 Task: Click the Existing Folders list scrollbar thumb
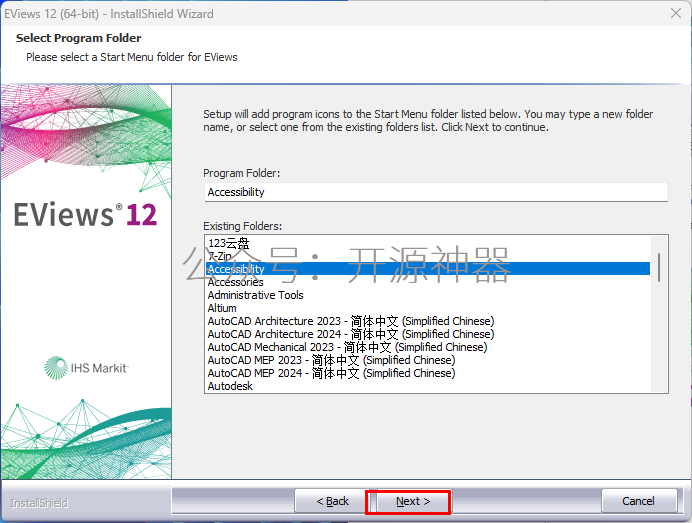(659, 267)
